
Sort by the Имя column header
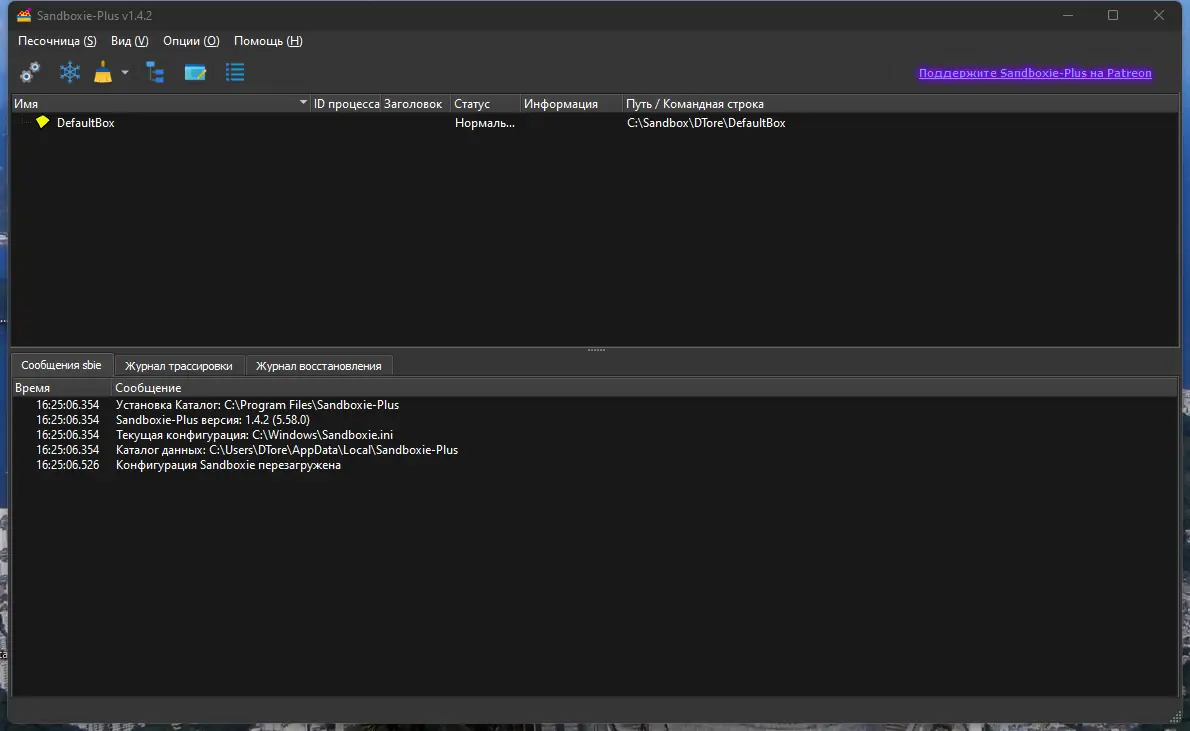coord(160,103)
